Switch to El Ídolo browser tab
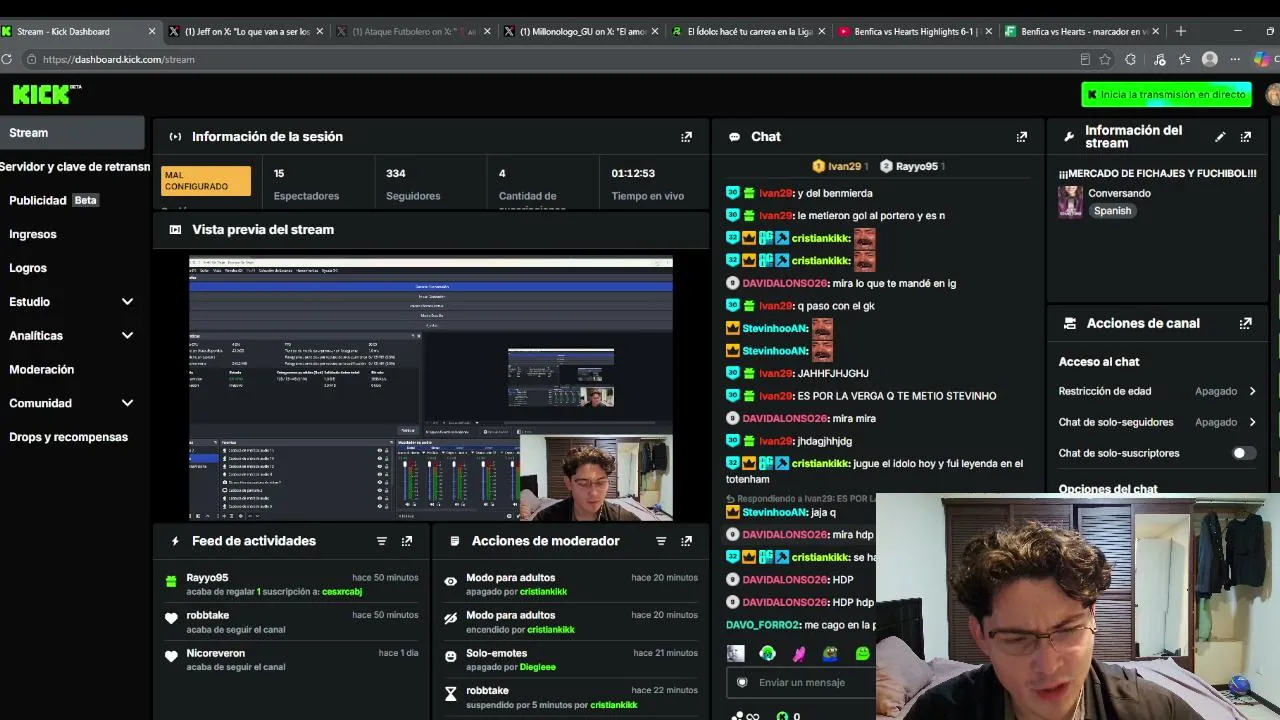 pyautogui.click(x=747, y=31)
